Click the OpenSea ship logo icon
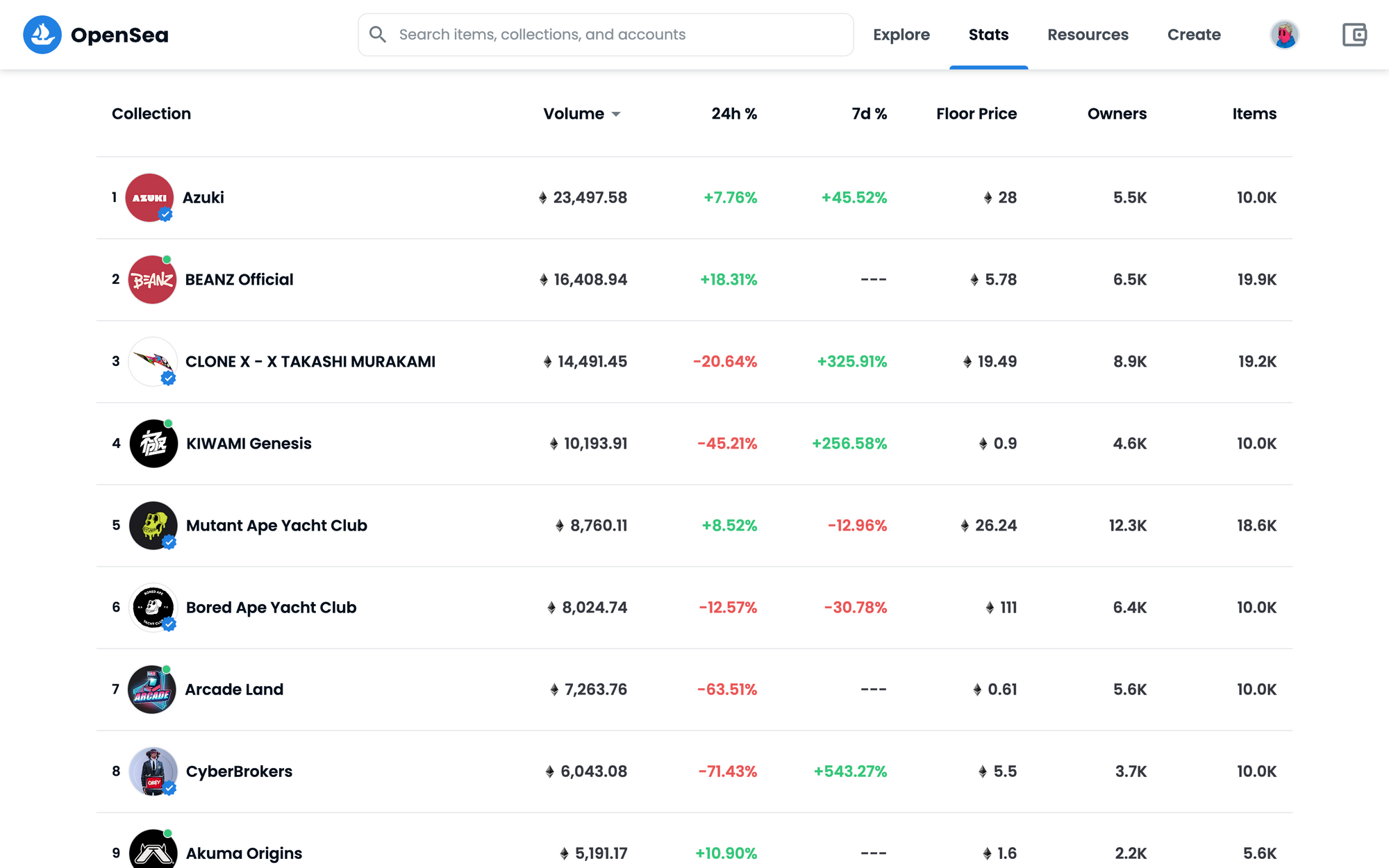1389x868 pixels. (x=42, y=35)
